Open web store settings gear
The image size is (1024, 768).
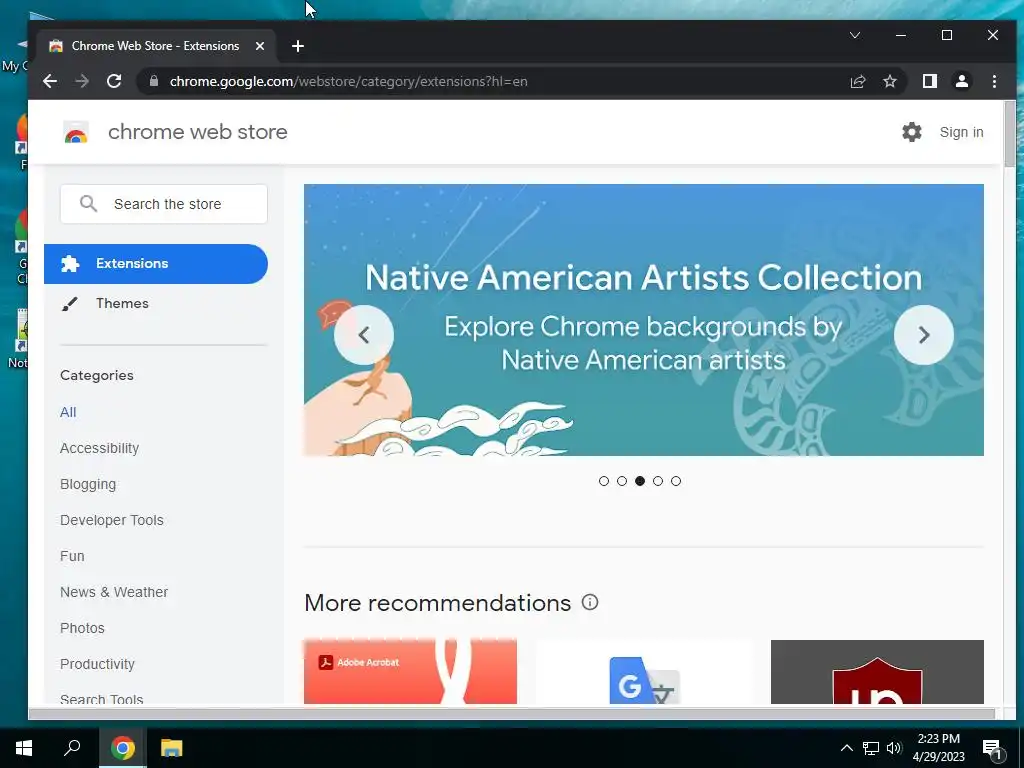click(x=912, y=132)
